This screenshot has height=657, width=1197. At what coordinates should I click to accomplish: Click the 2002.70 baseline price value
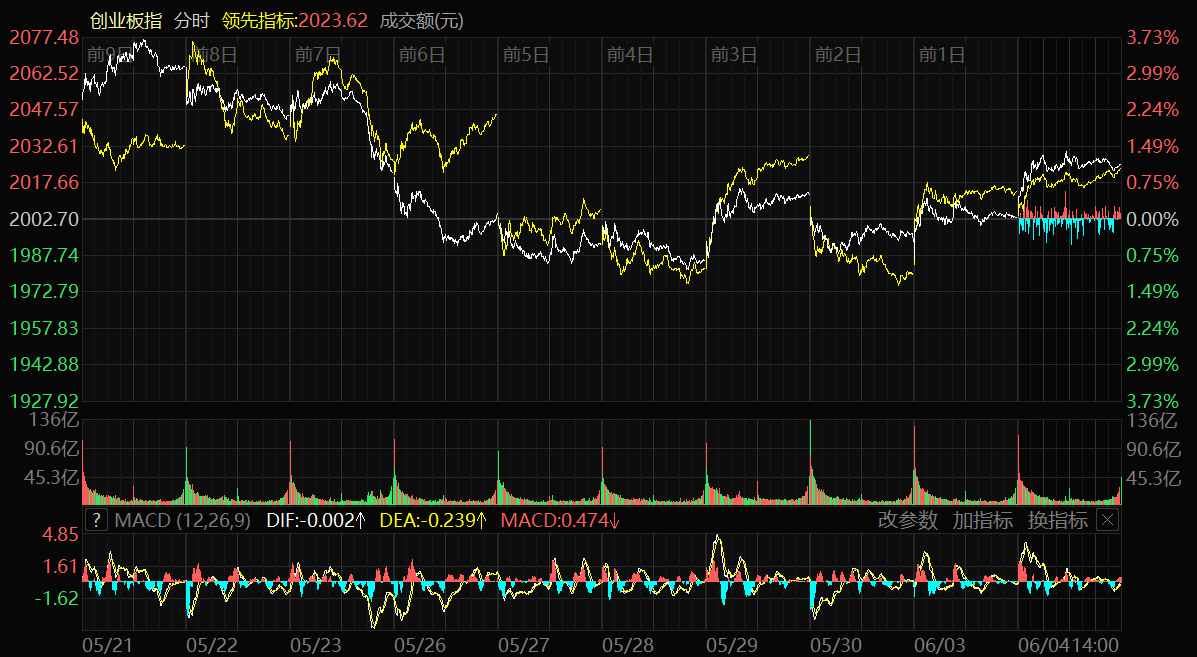44,219
